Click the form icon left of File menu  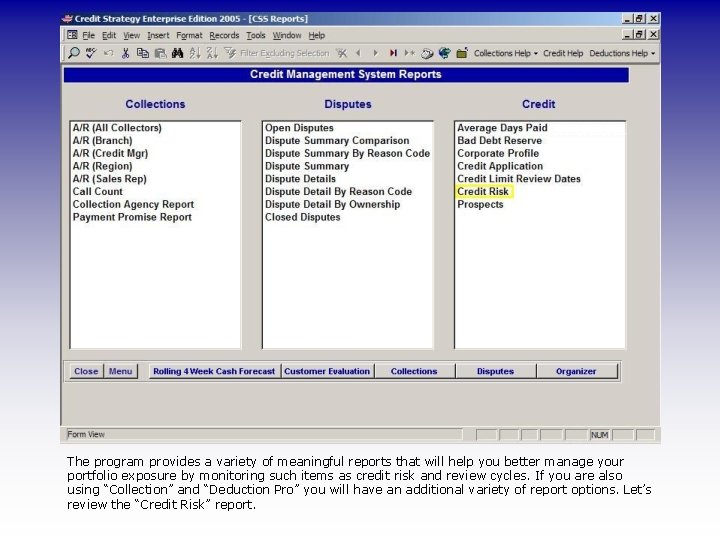click(x=72, y=35)
